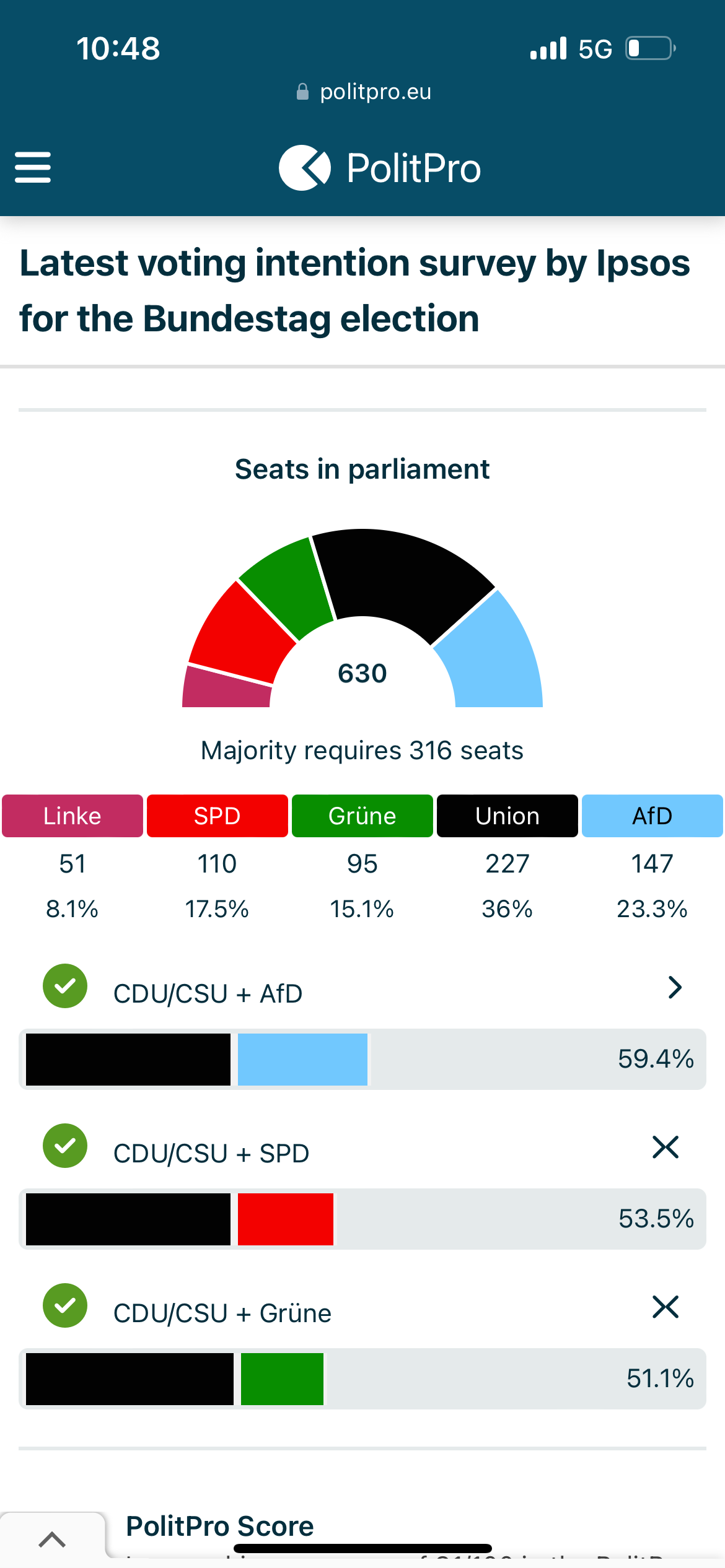Dismiss the CDU/CSU + Grüne coalition X

click(666, 1307)
